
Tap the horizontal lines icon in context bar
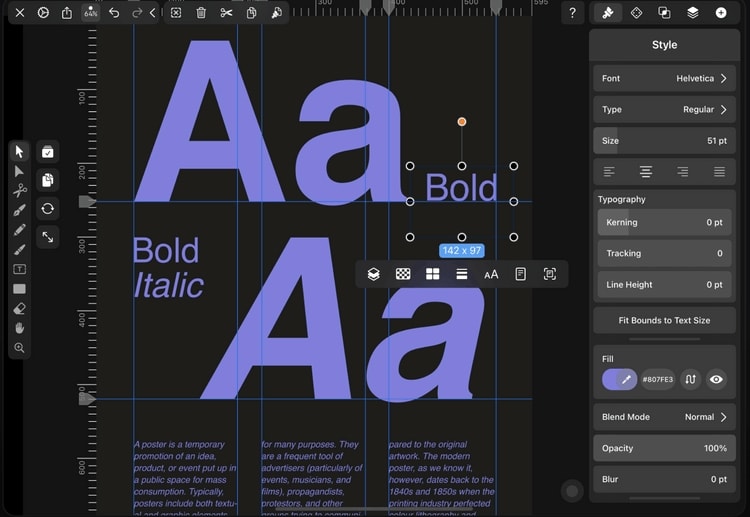pyautogui.click(x=462, y=274)
